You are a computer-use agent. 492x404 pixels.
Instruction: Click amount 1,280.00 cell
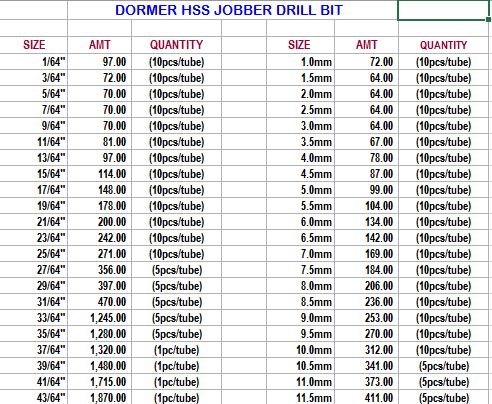pyautogui.click(x=99, y=334)
